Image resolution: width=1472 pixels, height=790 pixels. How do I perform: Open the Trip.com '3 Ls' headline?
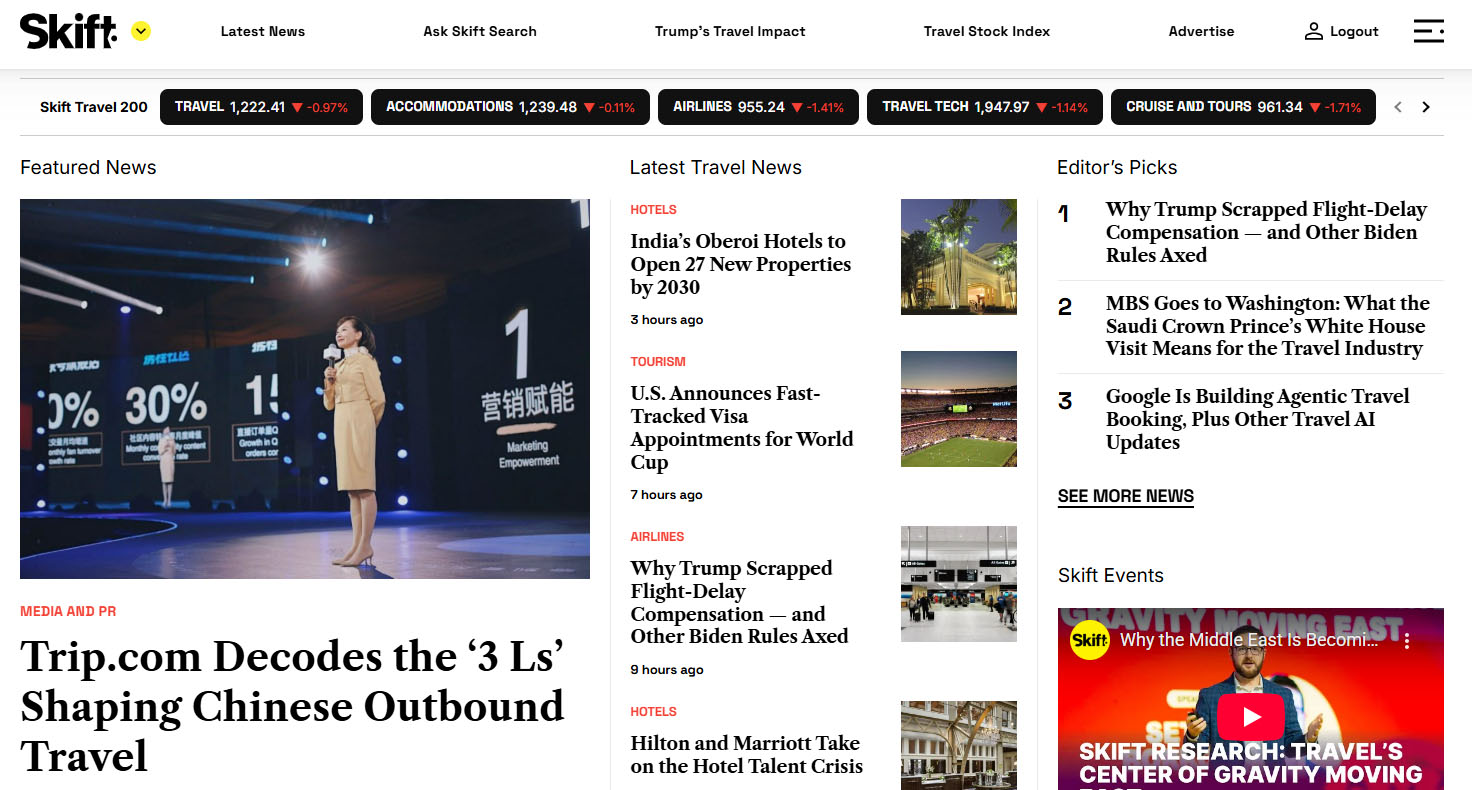[292, 706]
